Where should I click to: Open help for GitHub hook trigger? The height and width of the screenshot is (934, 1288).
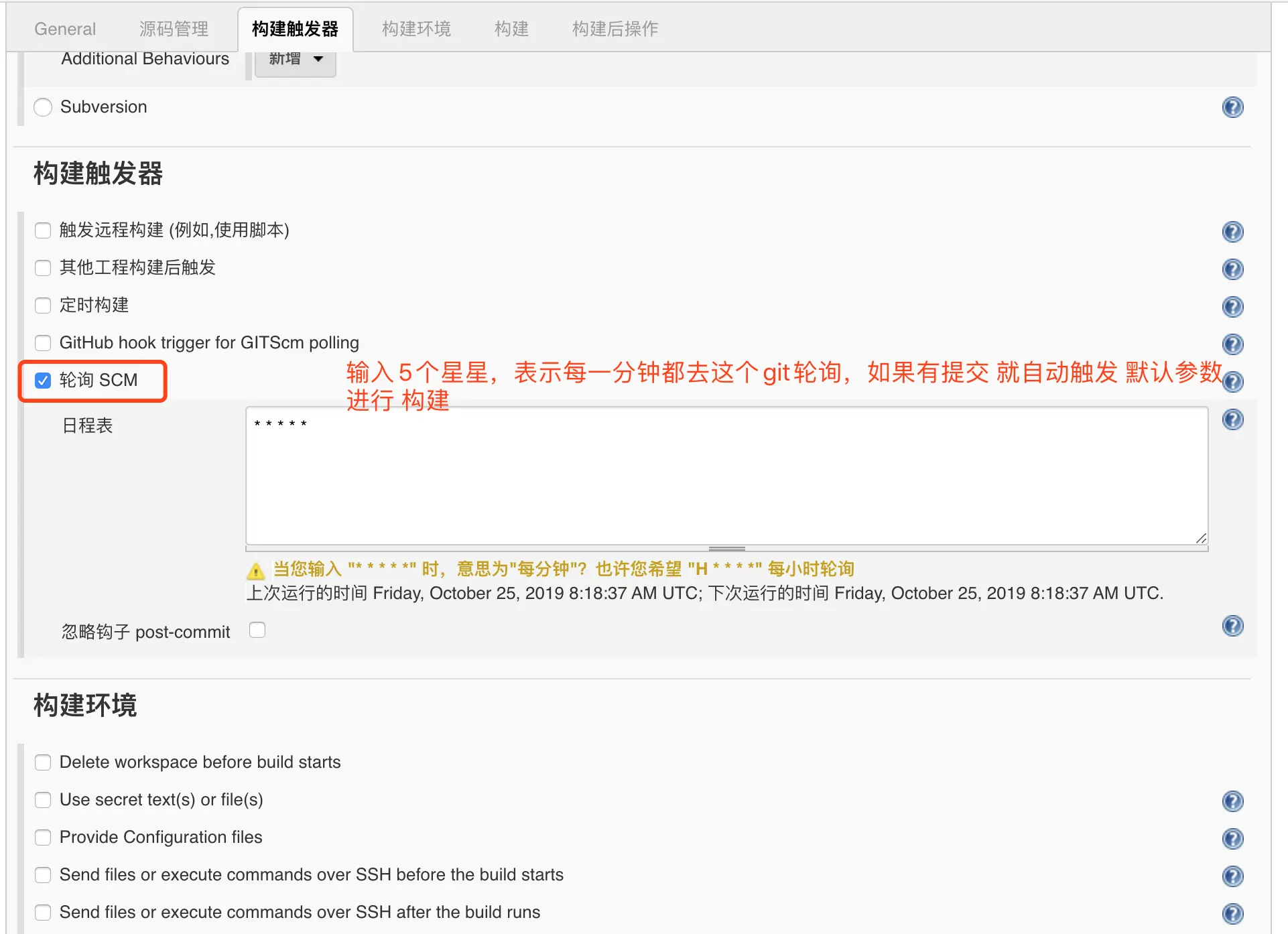pos(1232,344)
